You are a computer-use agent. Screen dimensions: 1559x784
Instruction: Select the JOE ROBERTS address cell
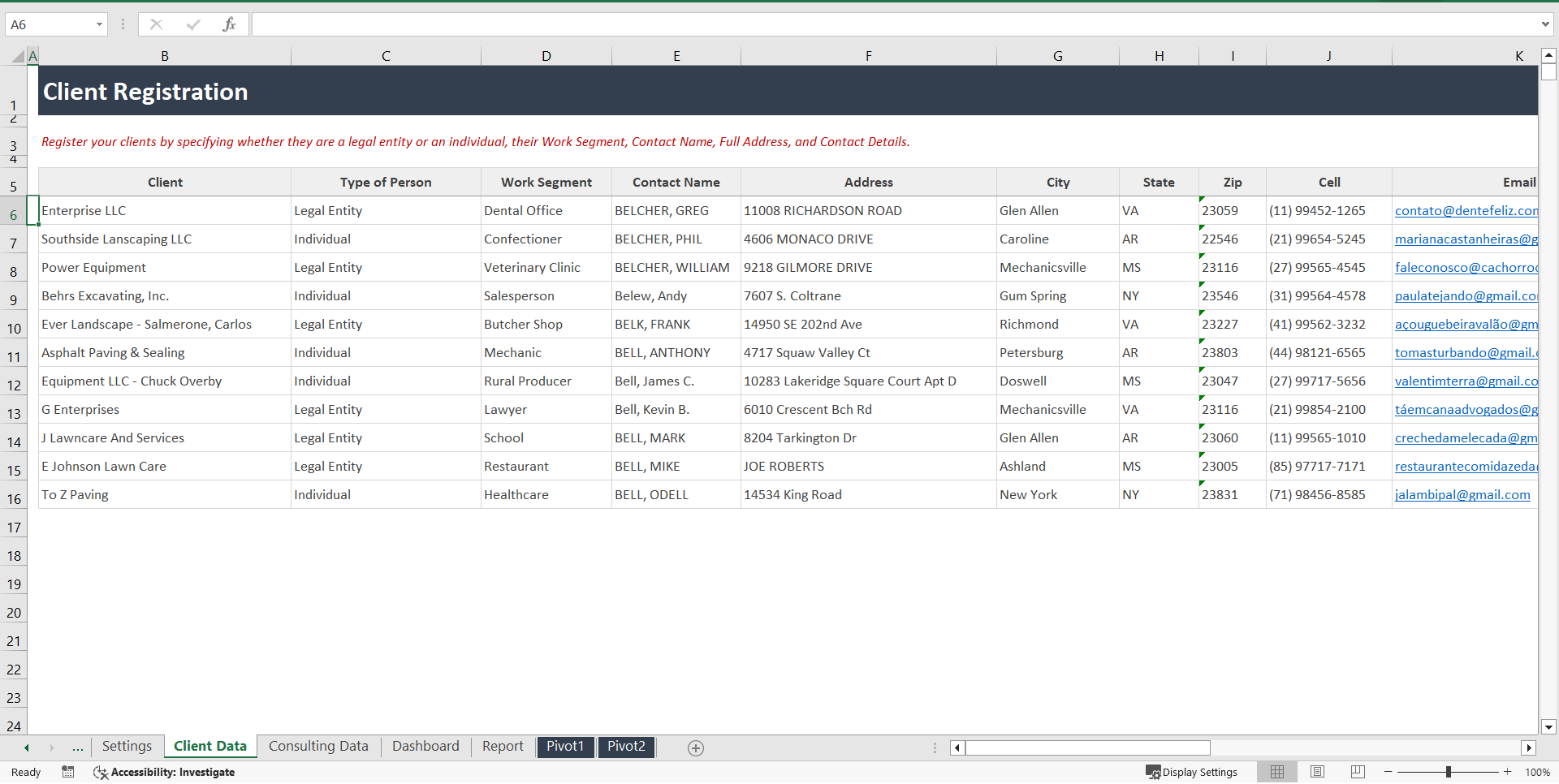tap(869, 467)
